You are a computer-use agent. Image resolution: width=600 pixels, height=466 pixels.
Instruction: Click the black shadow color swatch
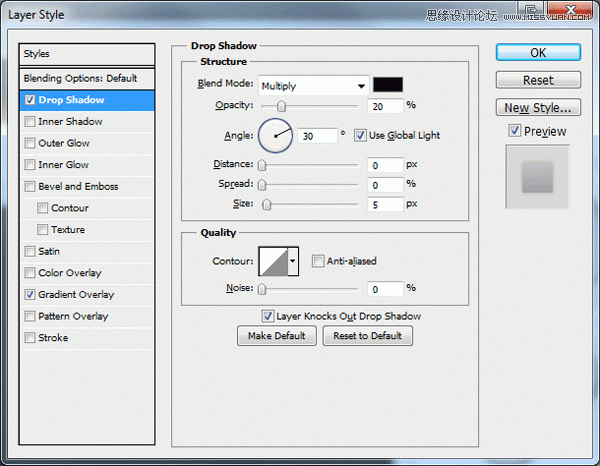pos(388,85)
